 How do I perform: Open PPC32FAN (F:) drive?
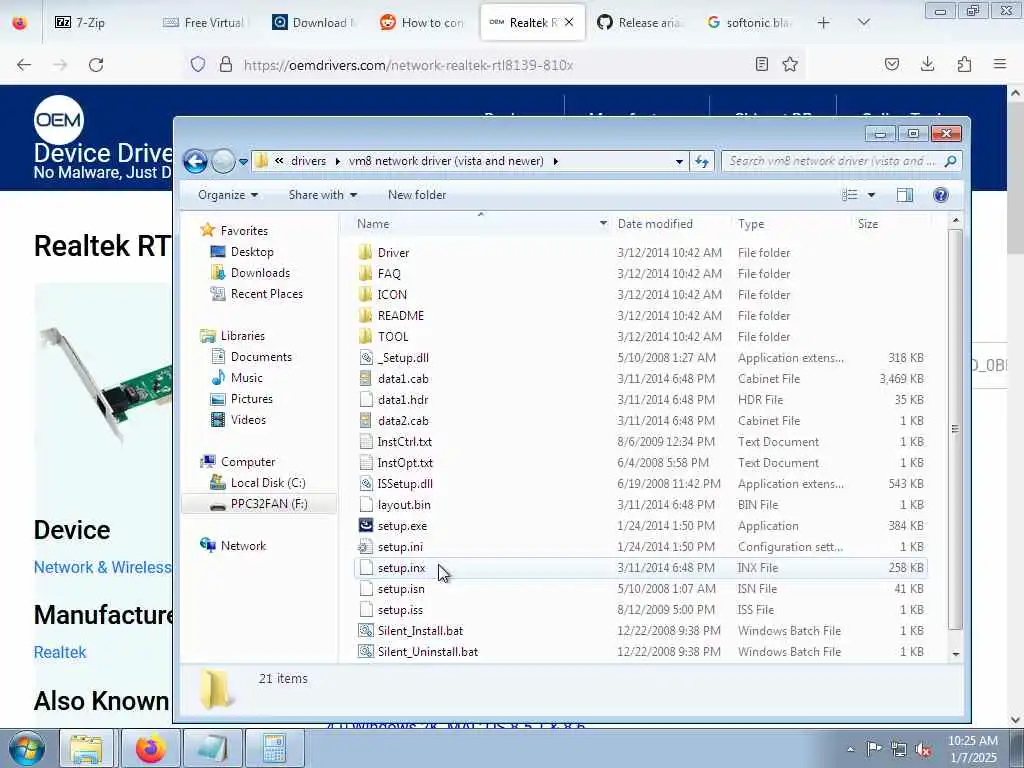pos(268,504)
